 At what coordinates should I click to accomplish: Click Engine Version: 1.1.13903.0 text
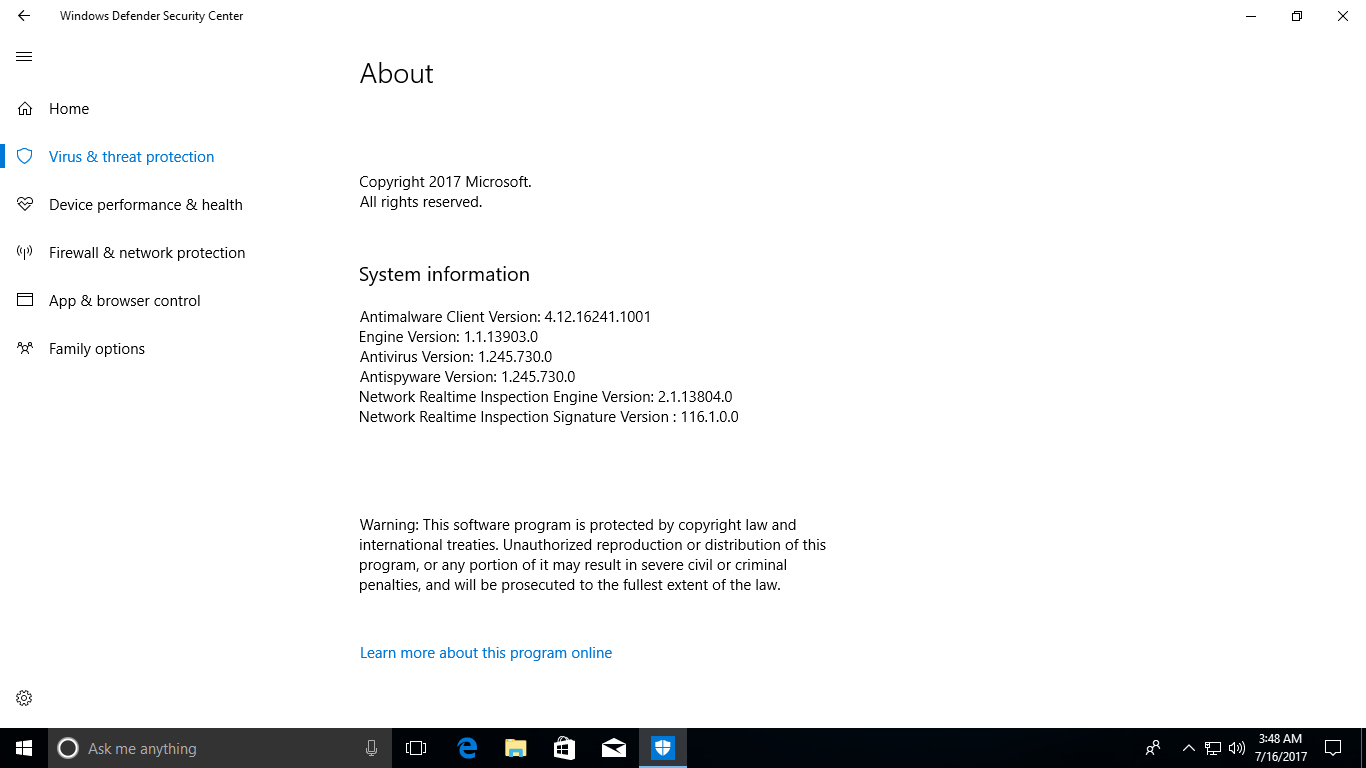(448, 336)
